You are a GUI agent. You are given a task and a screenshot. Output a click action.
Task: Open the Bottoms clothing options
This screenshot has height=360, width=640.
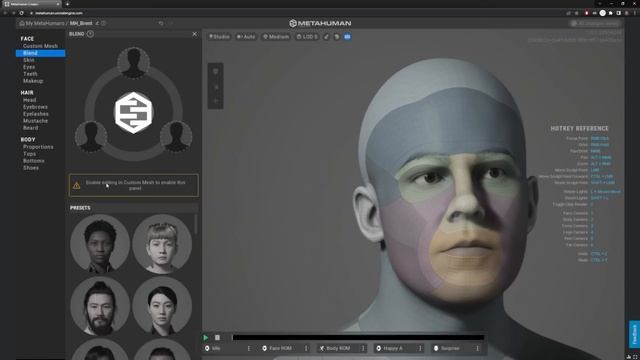point(33,161)
